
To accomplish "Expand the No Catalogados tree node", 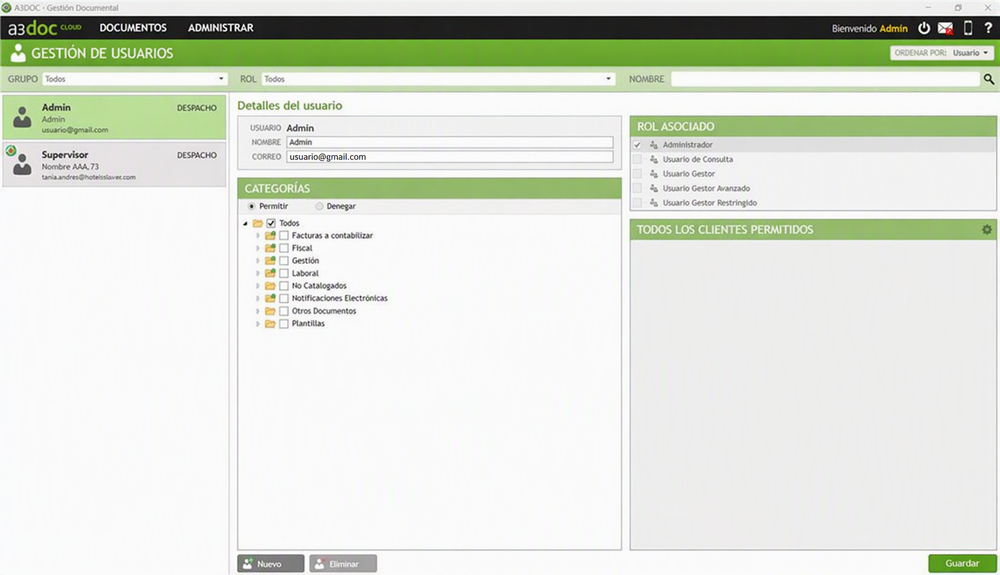I will [258, 286].
